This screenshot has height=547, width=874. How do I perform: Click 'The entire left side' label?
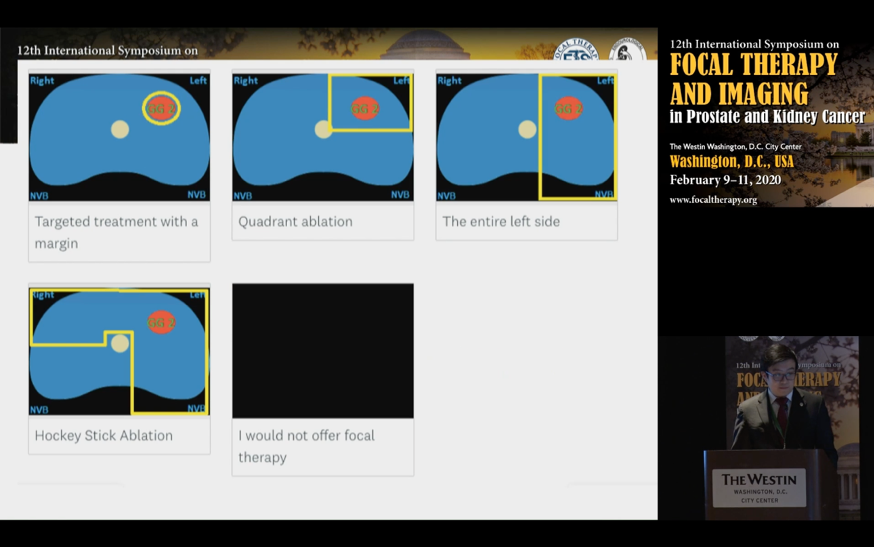point(501,221)
